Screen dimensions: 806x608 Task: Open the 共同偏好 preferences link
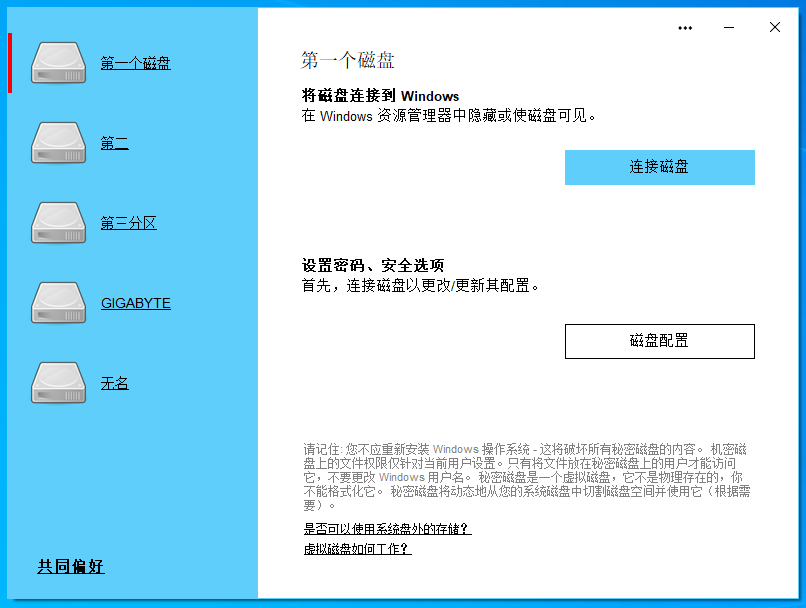[71, 567]
